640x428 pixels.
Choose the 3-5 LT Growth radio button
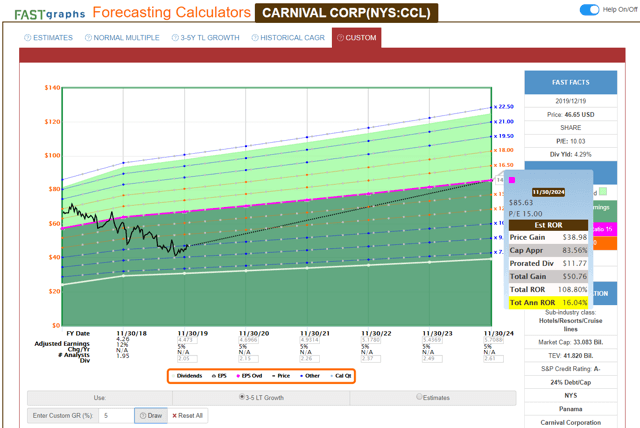coord(242,397)
